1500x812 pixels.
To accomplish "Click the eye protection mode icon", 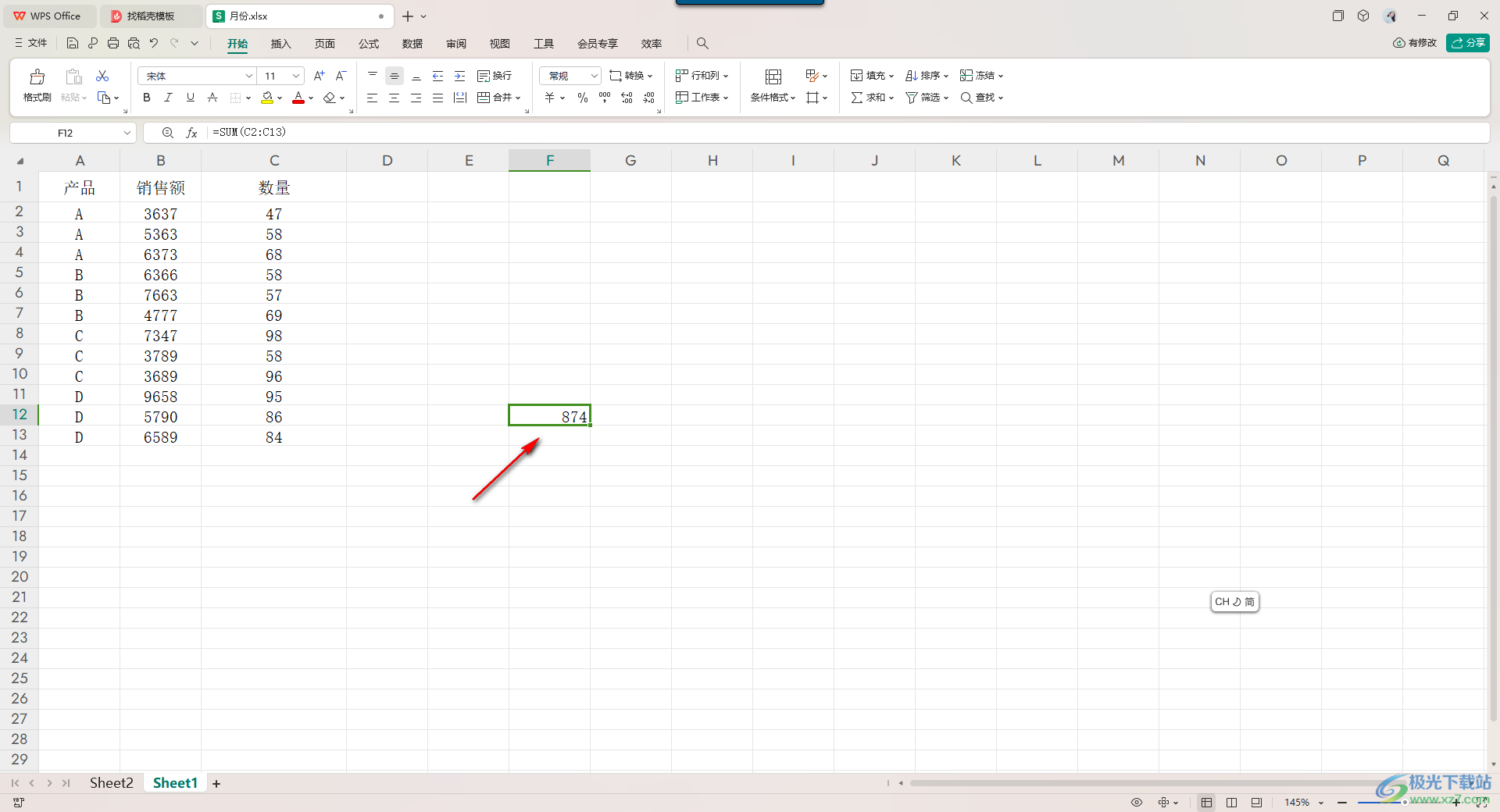I will (1137, 802).
